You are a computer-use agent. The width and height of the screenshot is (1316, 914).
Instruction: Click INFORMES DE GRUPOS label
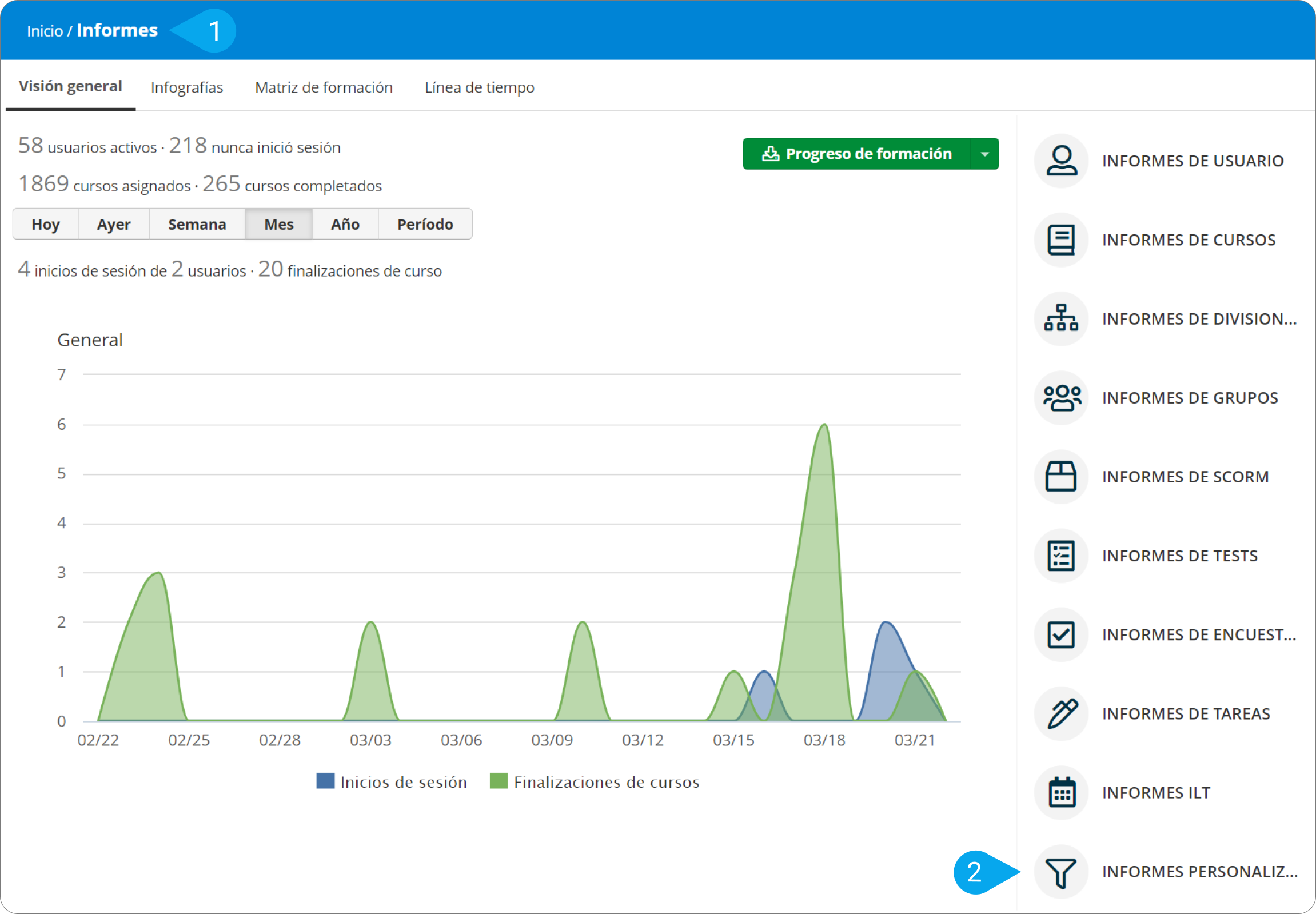tap(1190, 398)
